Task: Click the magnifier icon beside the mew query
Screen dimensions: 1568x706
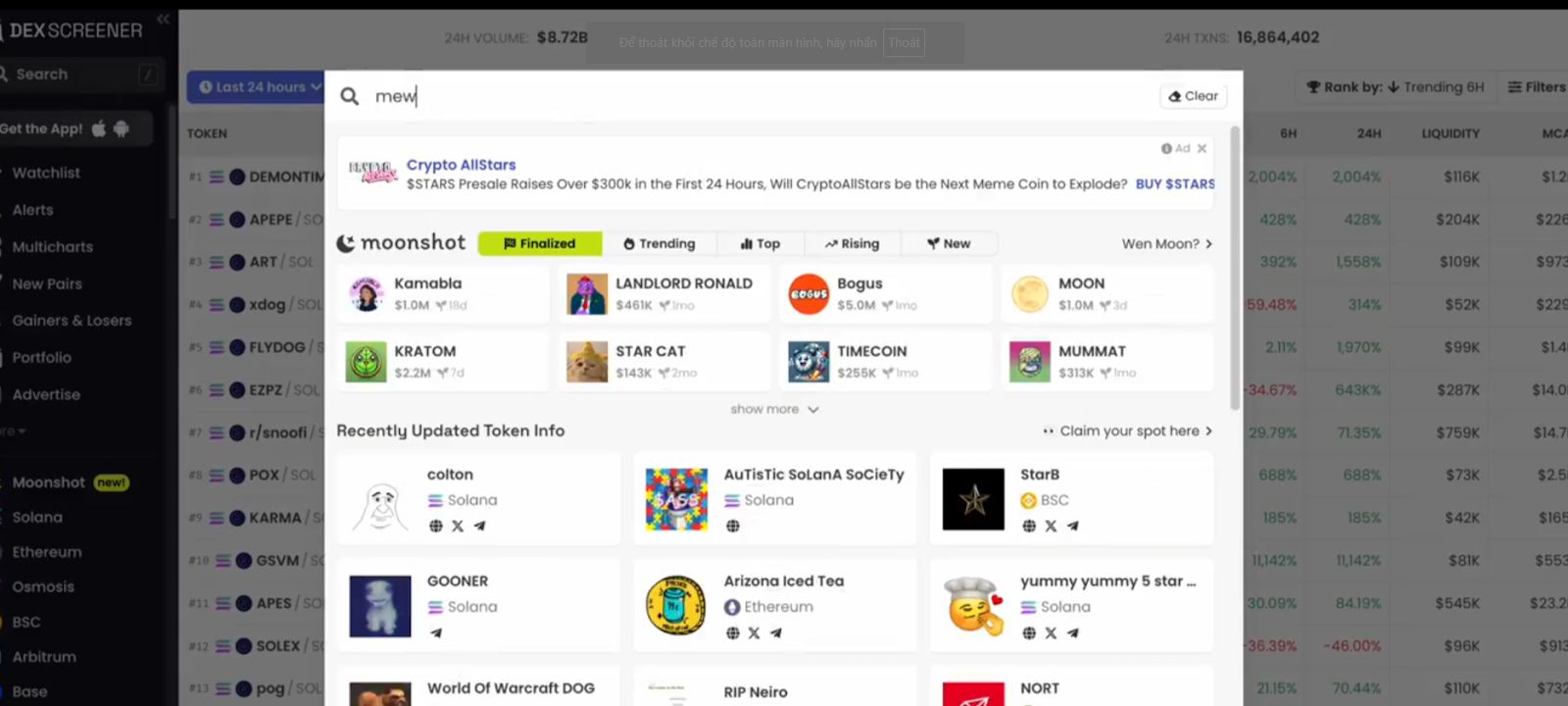Action: point(349,96)
